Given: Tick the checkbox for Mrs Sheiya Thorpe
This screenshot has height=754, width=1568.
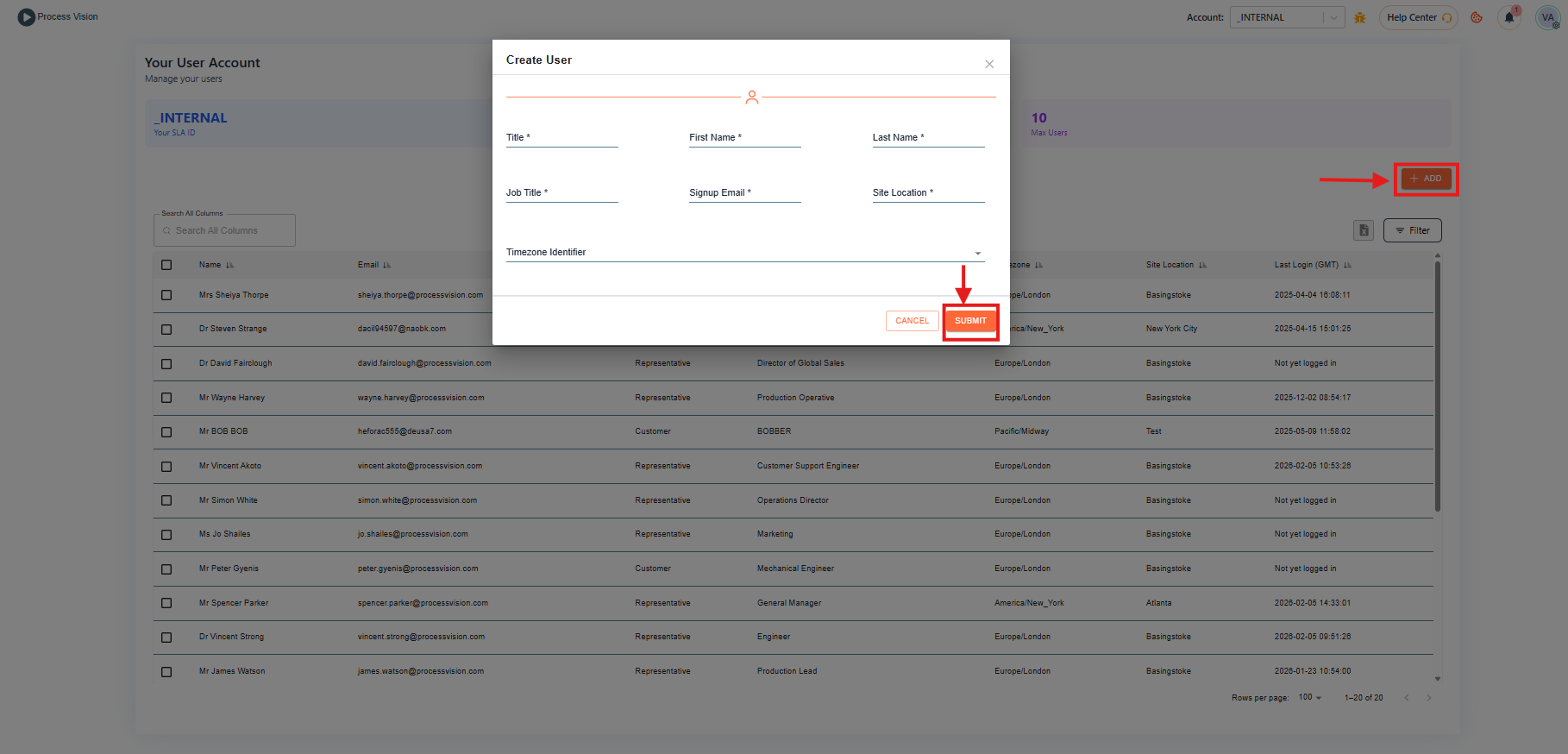Looking at the screenshot, I should point(166,295).
